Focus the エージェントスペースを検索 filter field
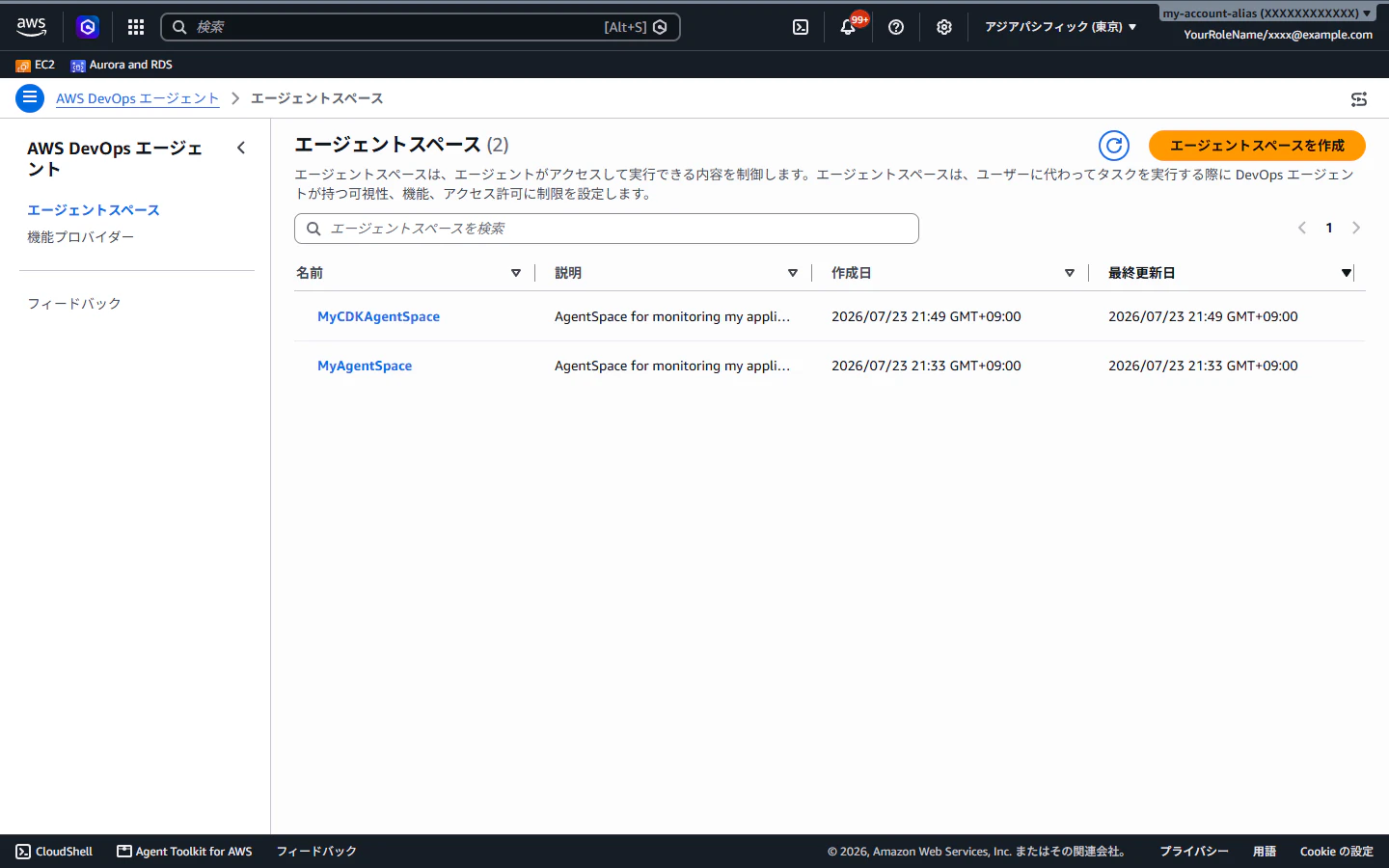The width and height of the screenshot is (1389, 868). [x=607, y=229]
